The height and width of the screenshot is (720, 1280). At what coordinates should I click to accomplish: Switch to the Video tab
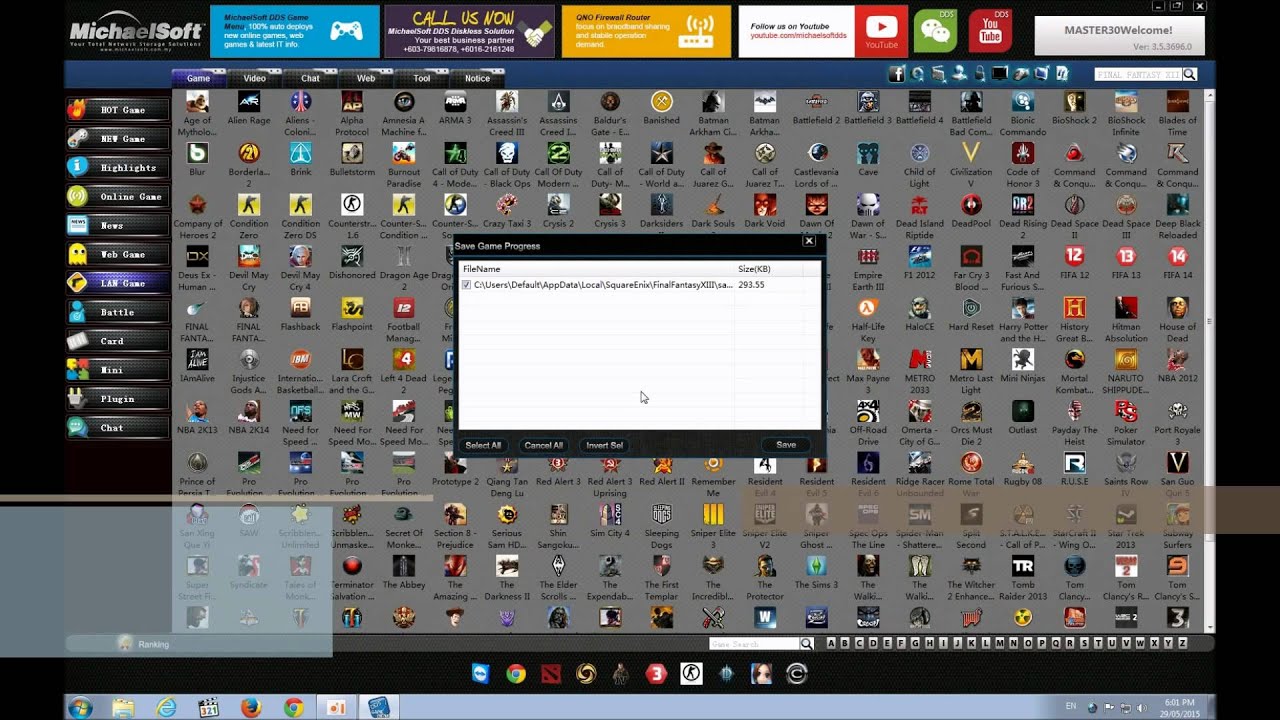click(x=255, y=78)
